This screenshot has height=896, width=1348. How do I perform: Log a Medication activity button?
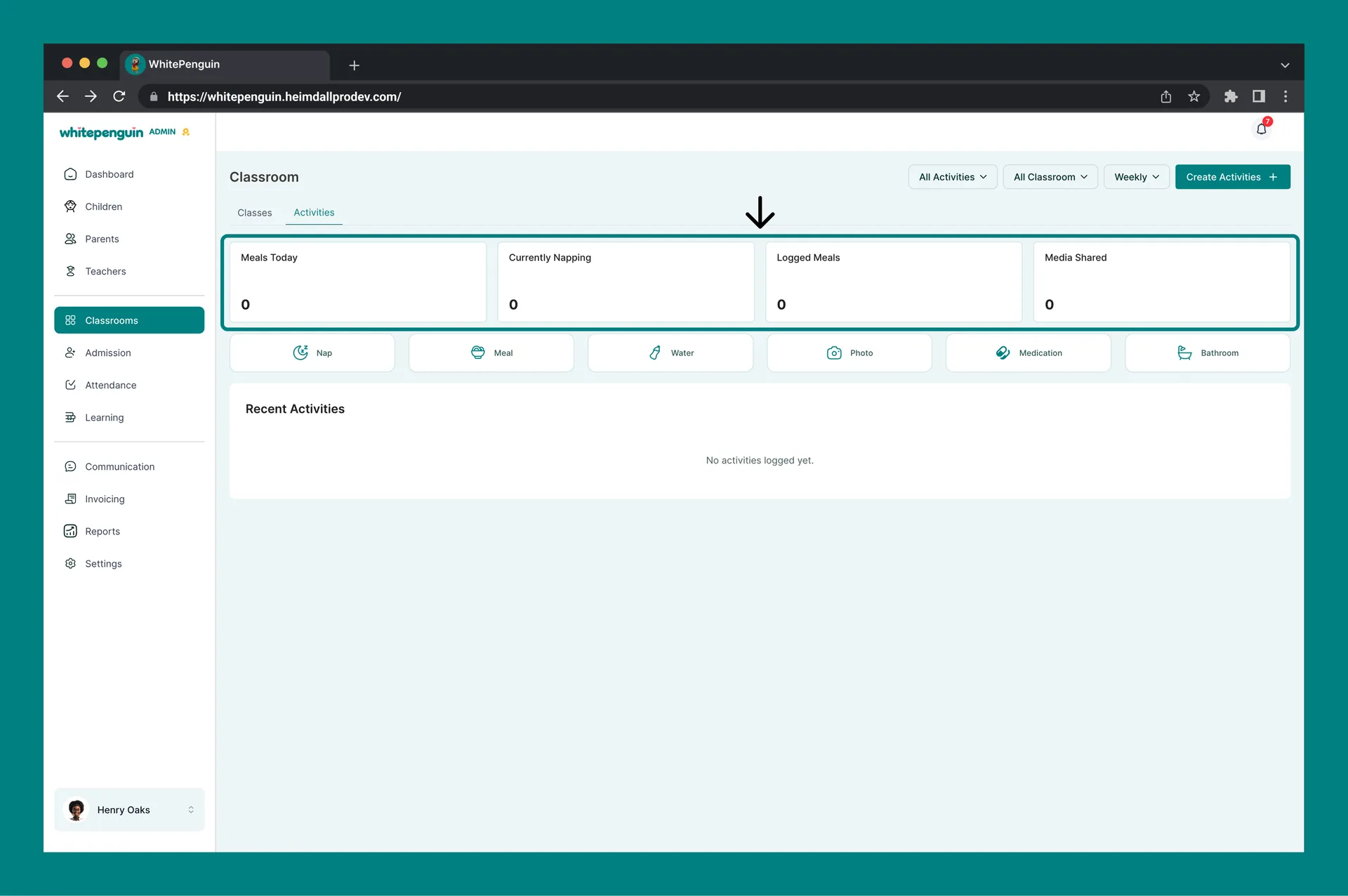click(x=1028, y=353)
